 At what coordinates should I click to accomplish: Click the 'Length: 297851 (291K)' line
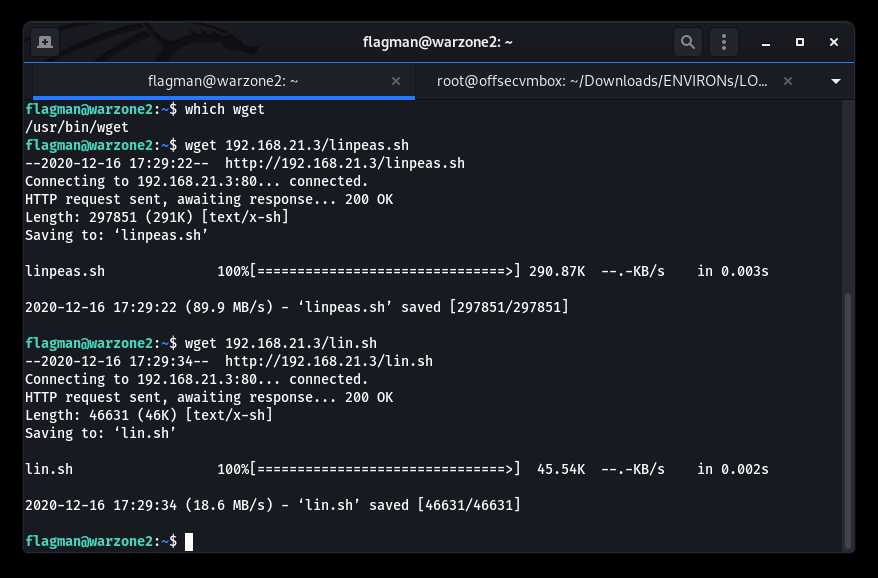157,217
